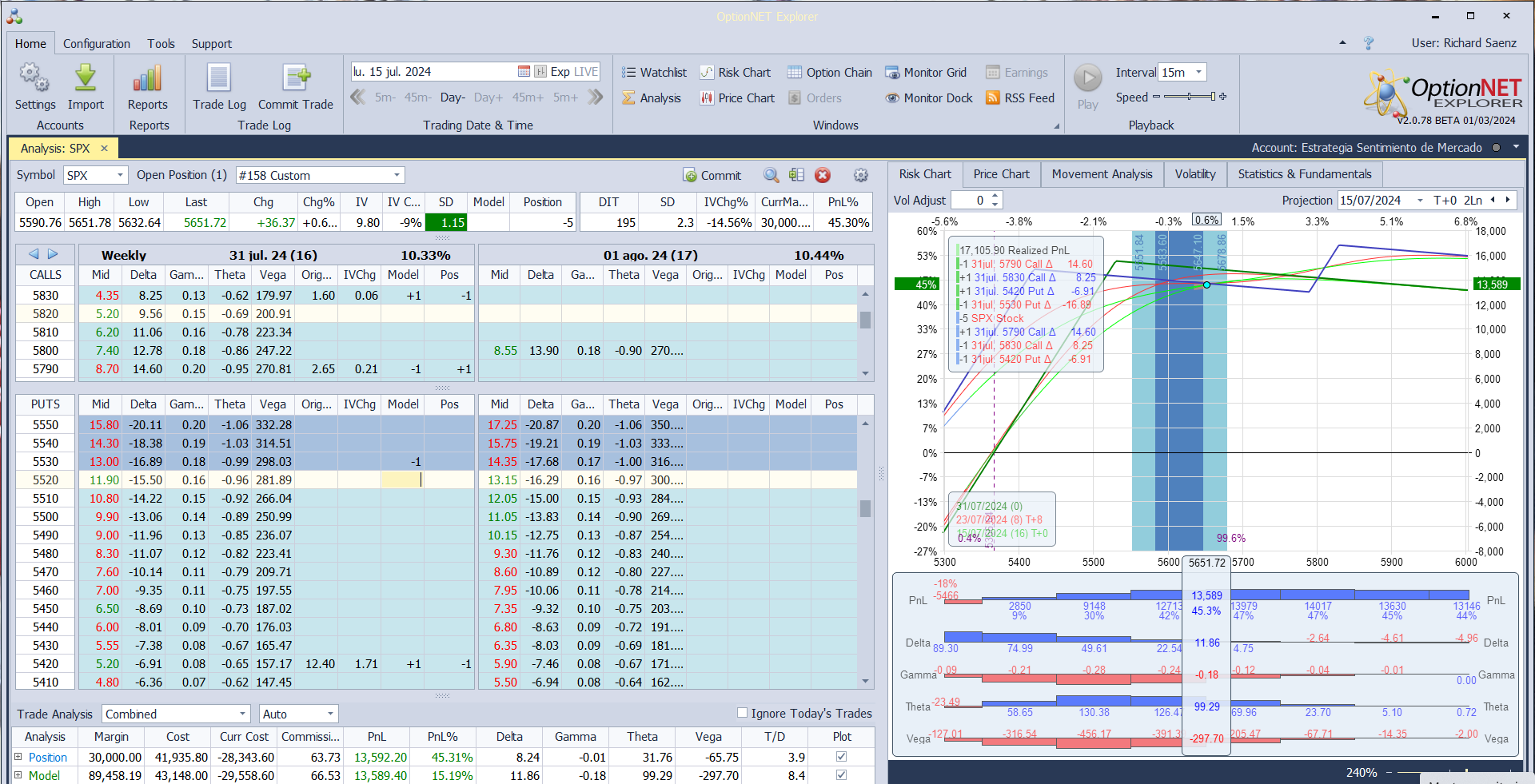Enable Ignore Today's Trades

(742, 713)
